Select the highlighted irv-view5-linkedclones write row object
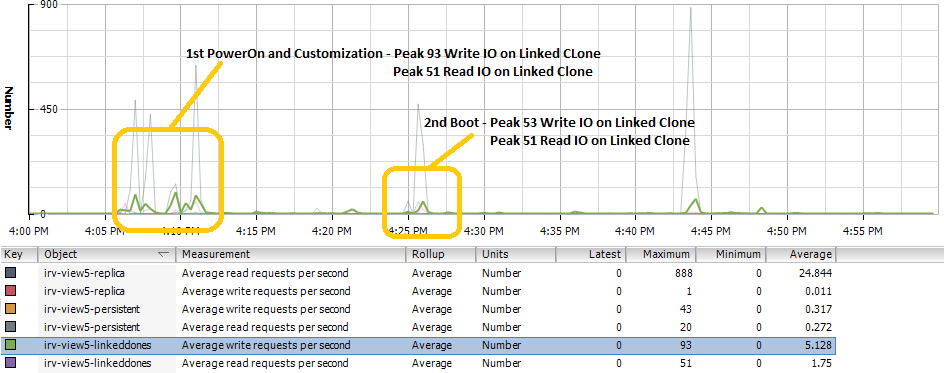The image size is (944, 373). (x=98, y=345)
